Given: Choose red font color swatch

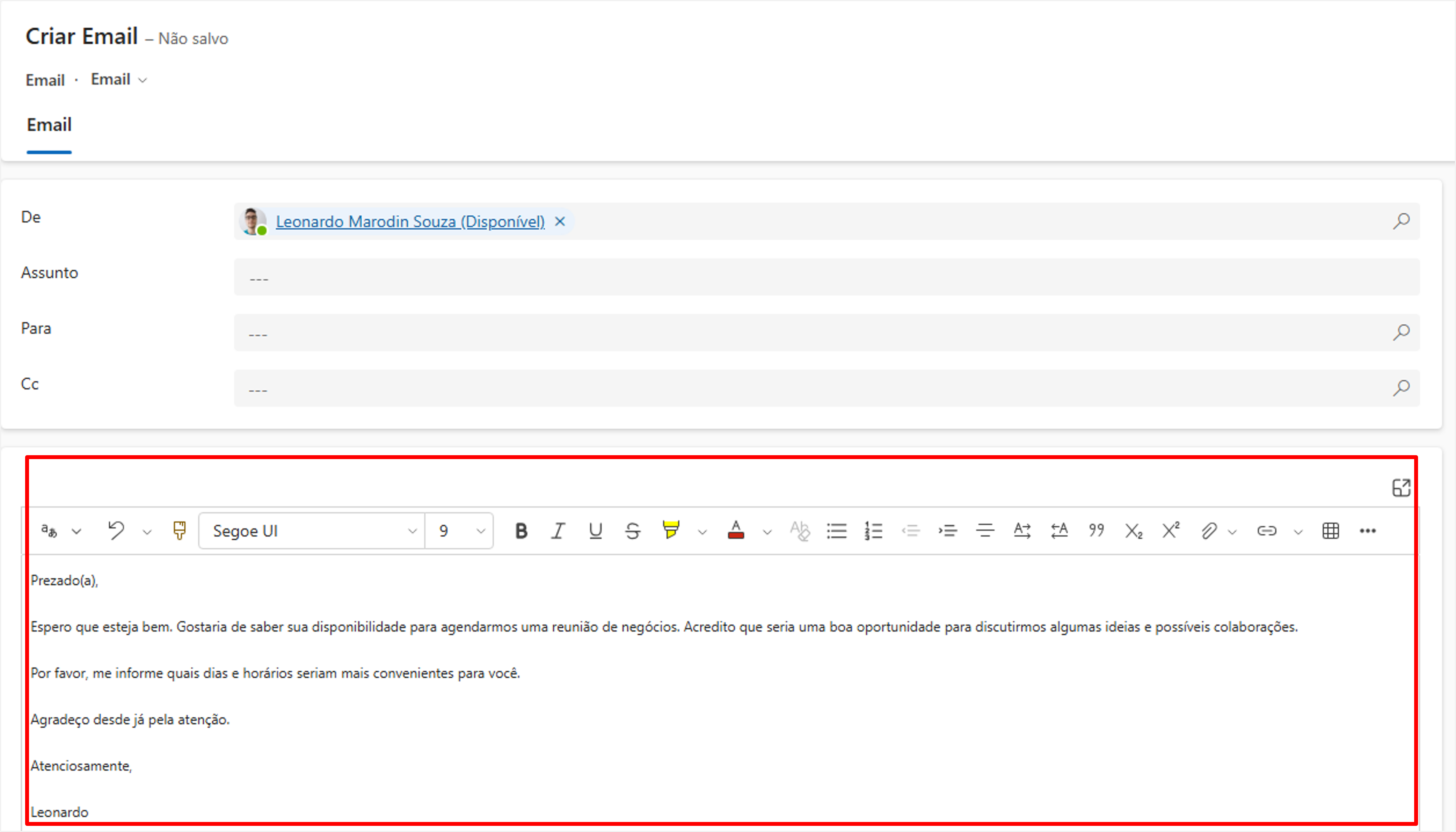Looking at the screenshot, I should 736,531.
